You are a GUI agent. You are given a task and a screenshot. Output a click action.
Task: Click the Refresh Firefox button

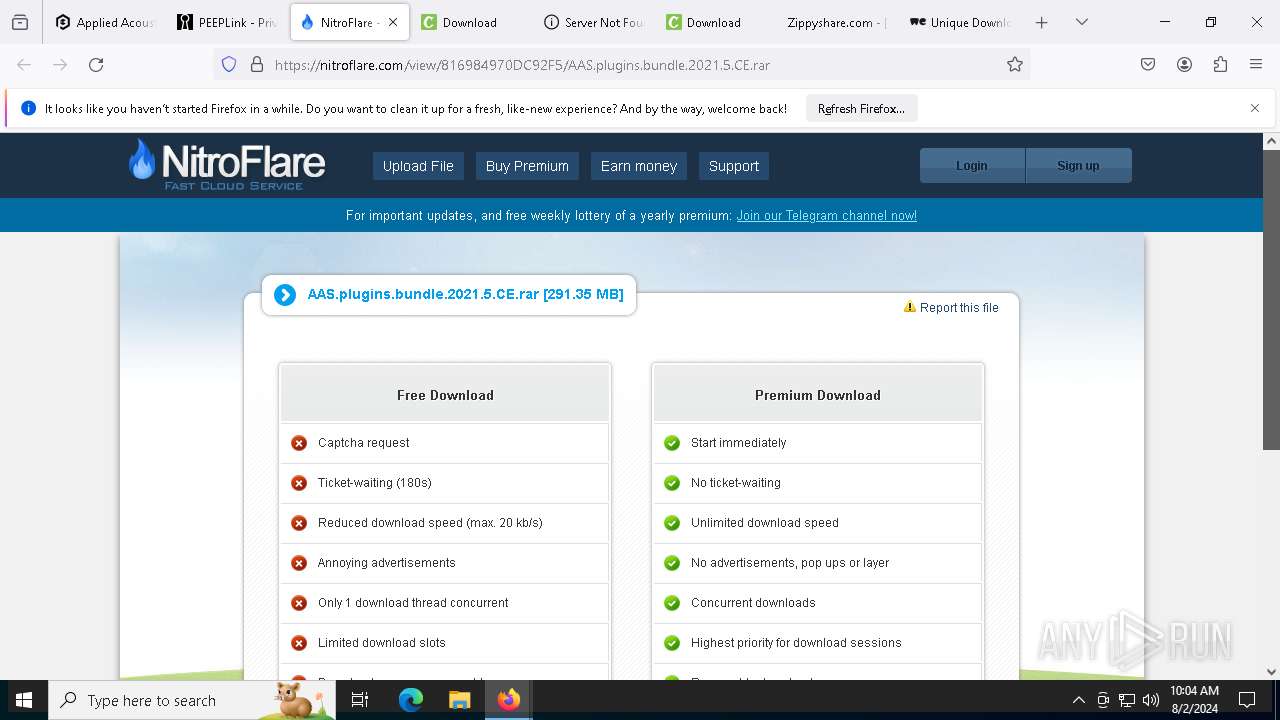(x=861, y=109)
